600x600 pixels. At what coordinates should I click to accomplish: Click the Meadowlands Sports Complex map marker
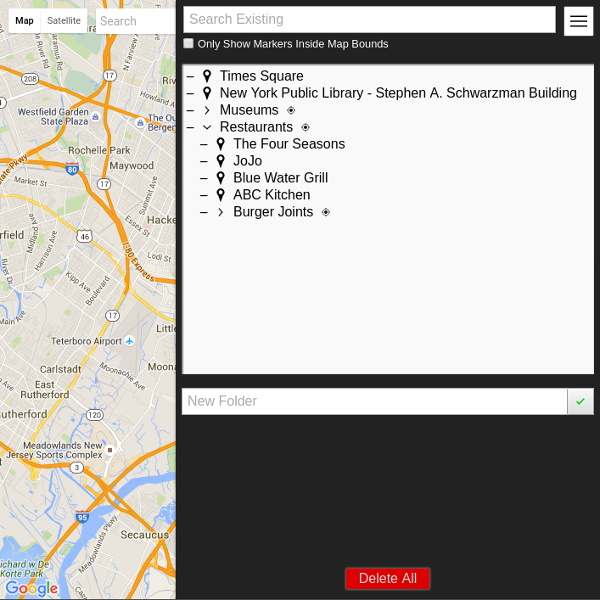(x=110, y=450)
